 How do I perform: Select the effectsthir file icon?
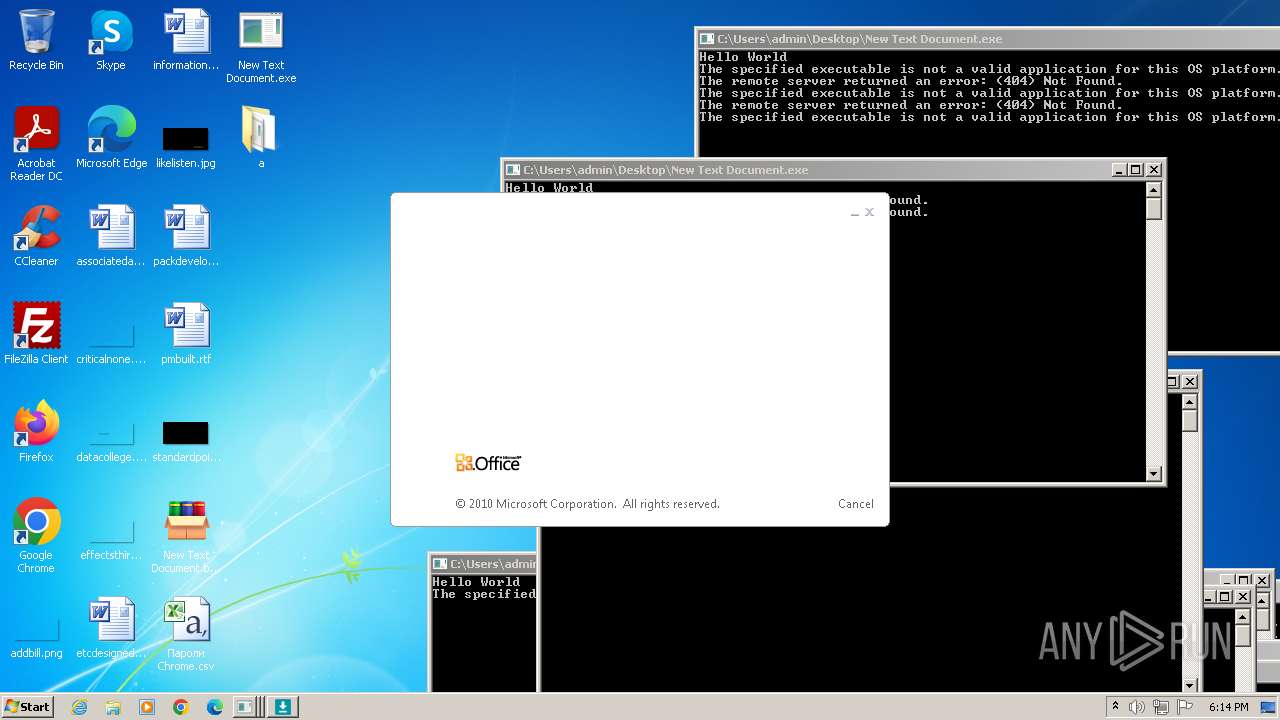[111, 538]
